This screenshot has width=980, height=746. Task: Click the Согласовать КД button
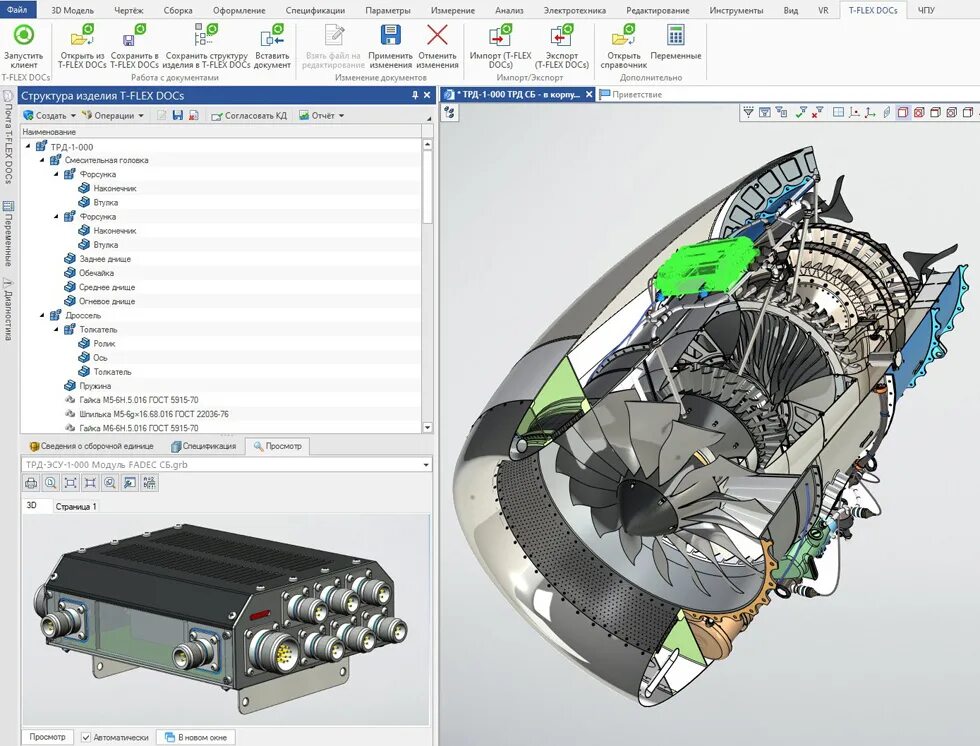point(249,116)
